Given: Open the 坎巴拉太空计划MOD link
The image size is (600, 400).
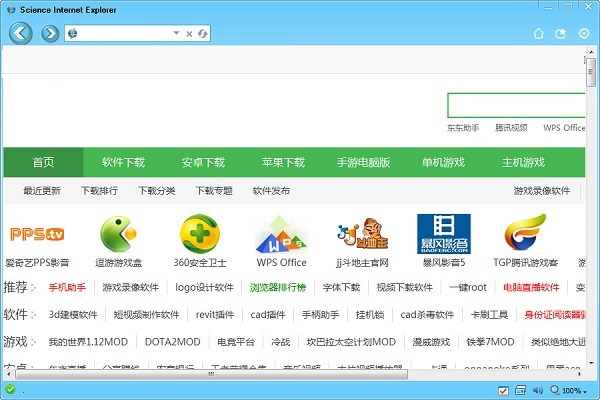Looking at the screenshot, I should click(351, 342).
